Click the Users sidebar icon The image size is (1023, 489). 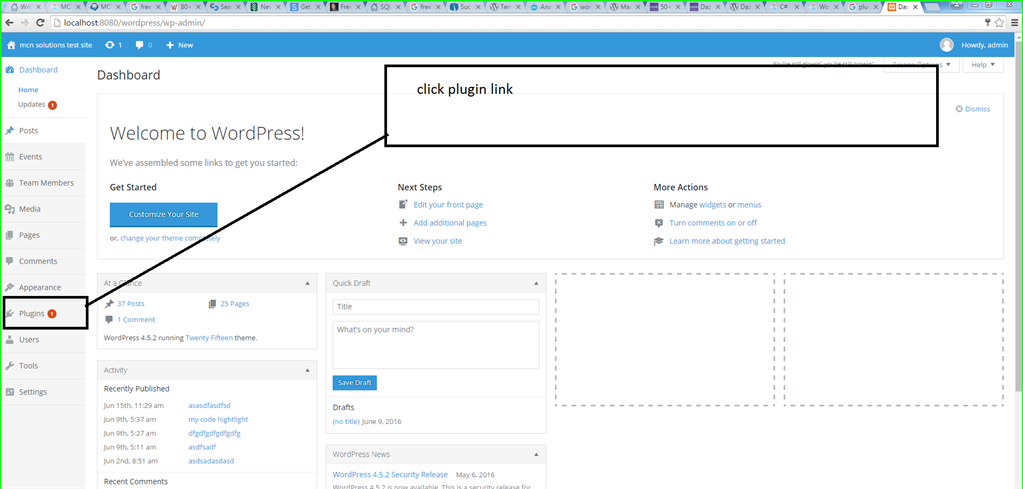(x=10, y=340)
